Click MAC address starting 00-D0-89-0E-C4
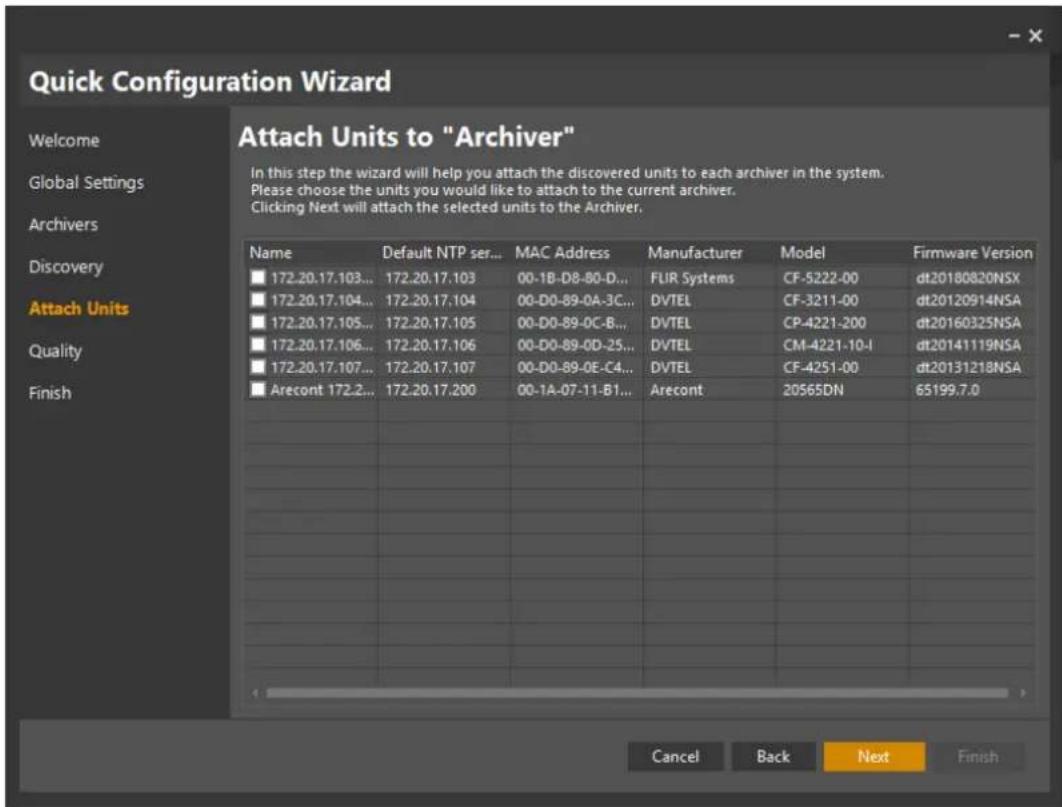This screenshot has width=1062, height=807. [x=575, y=368]
